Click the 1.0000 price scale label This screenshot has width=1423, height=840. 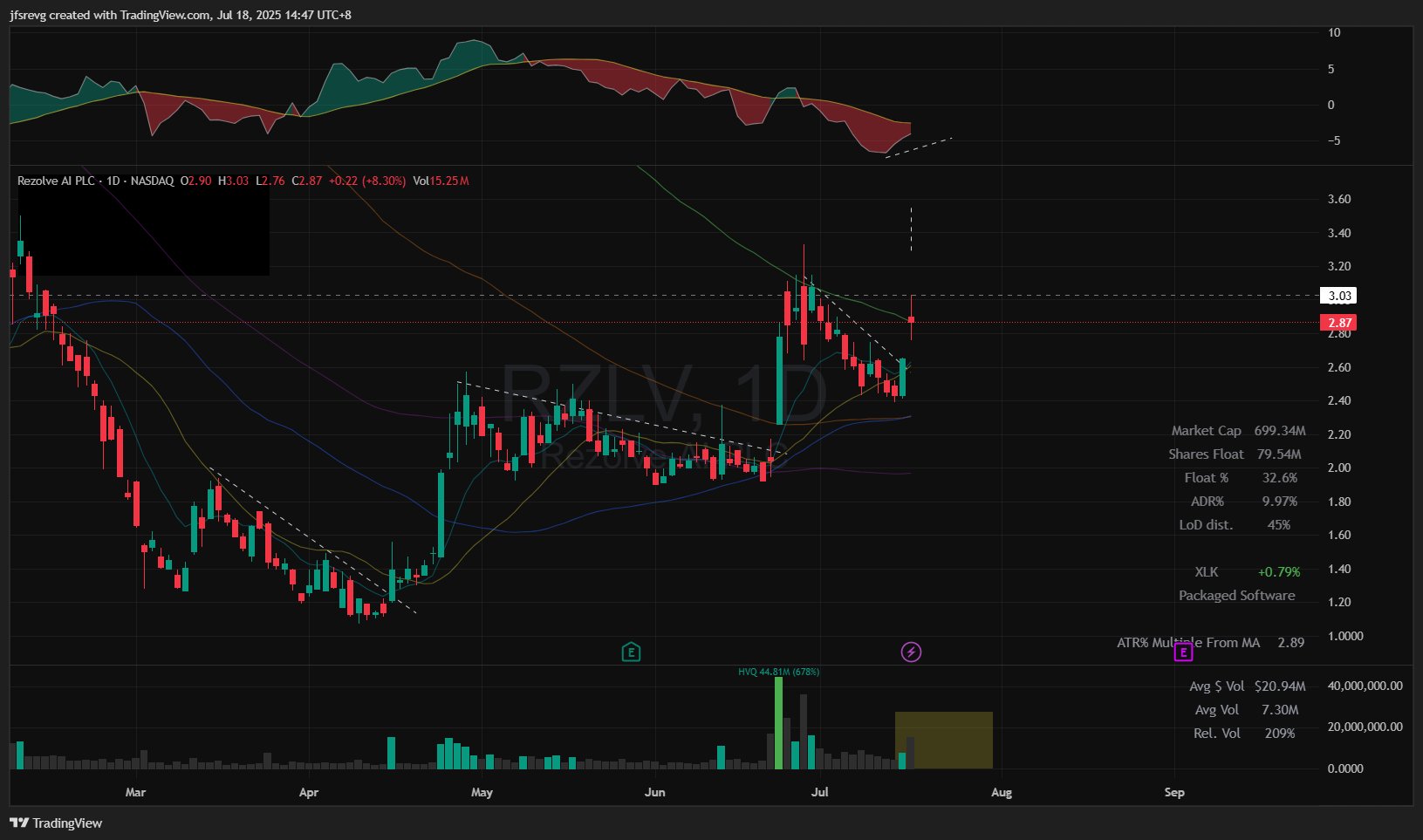pos(1345,636)
